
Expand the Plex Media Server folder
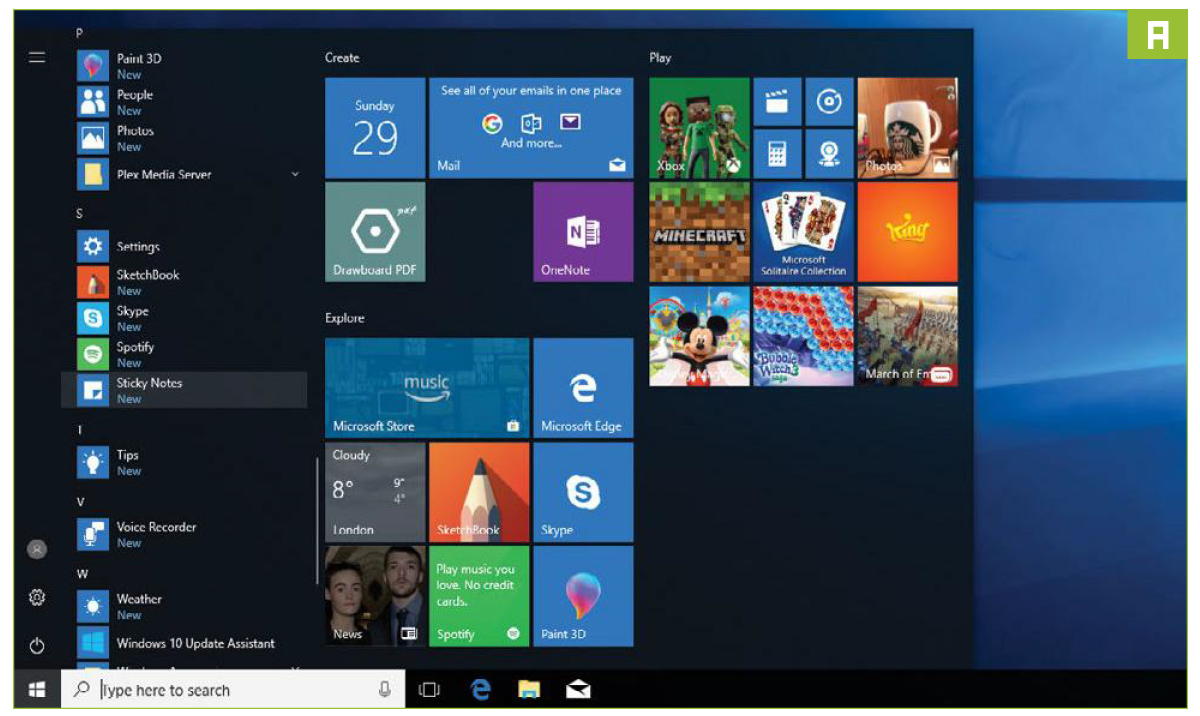184,174
